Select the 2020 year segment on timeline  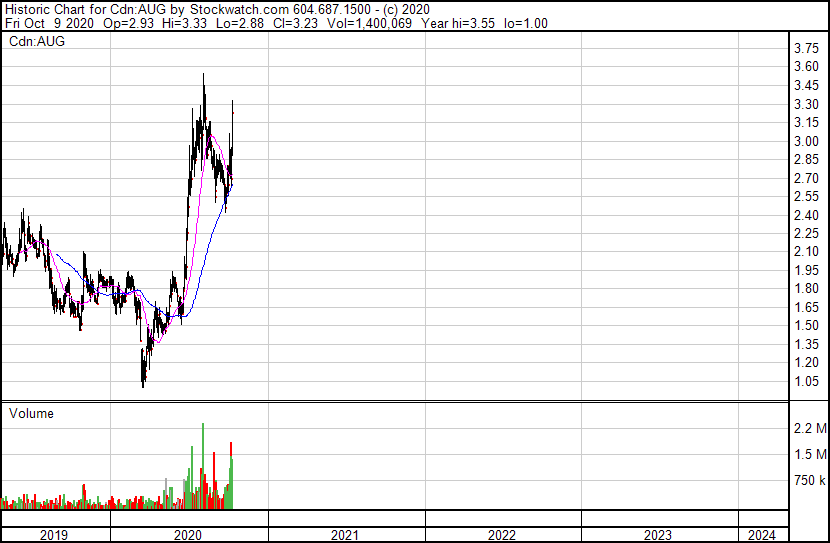[188, 535]
